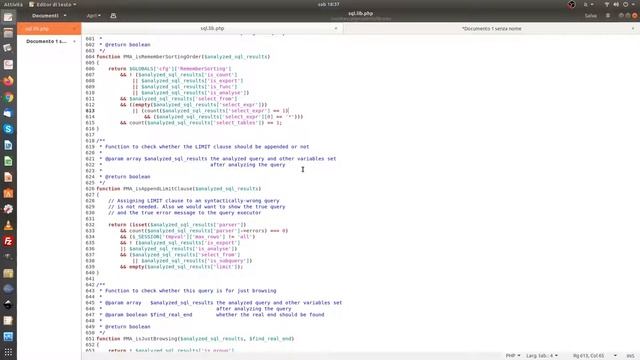Open the clock and calendar in top bar
Viewport: 640px width, 360px height.
(x=329, y=4)
